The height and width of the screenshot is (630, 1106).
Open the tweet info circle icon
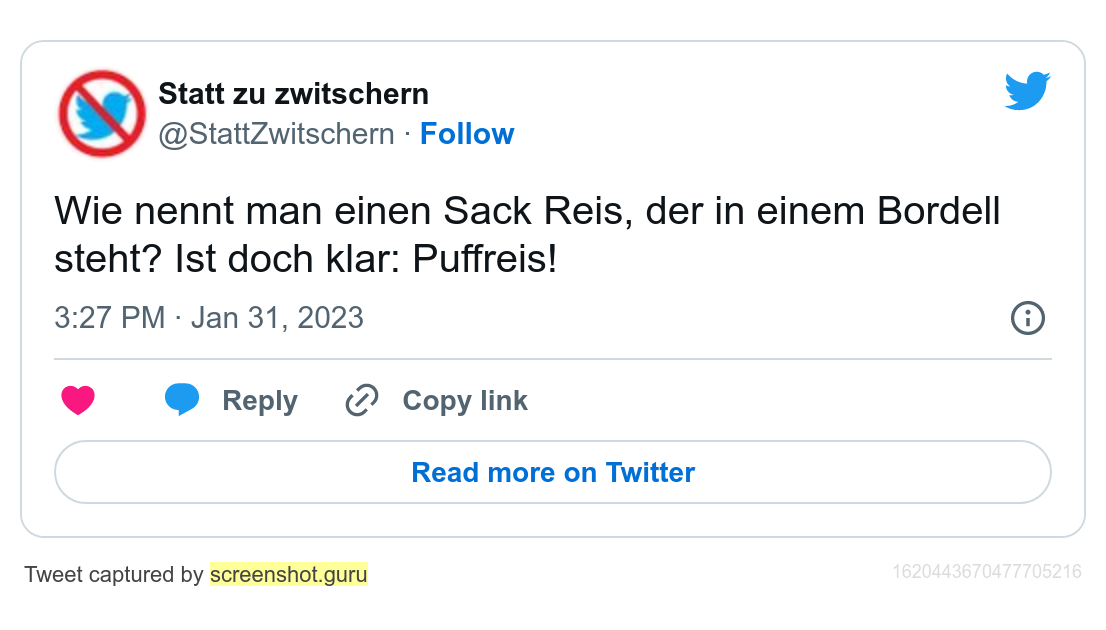point(1027,318)
